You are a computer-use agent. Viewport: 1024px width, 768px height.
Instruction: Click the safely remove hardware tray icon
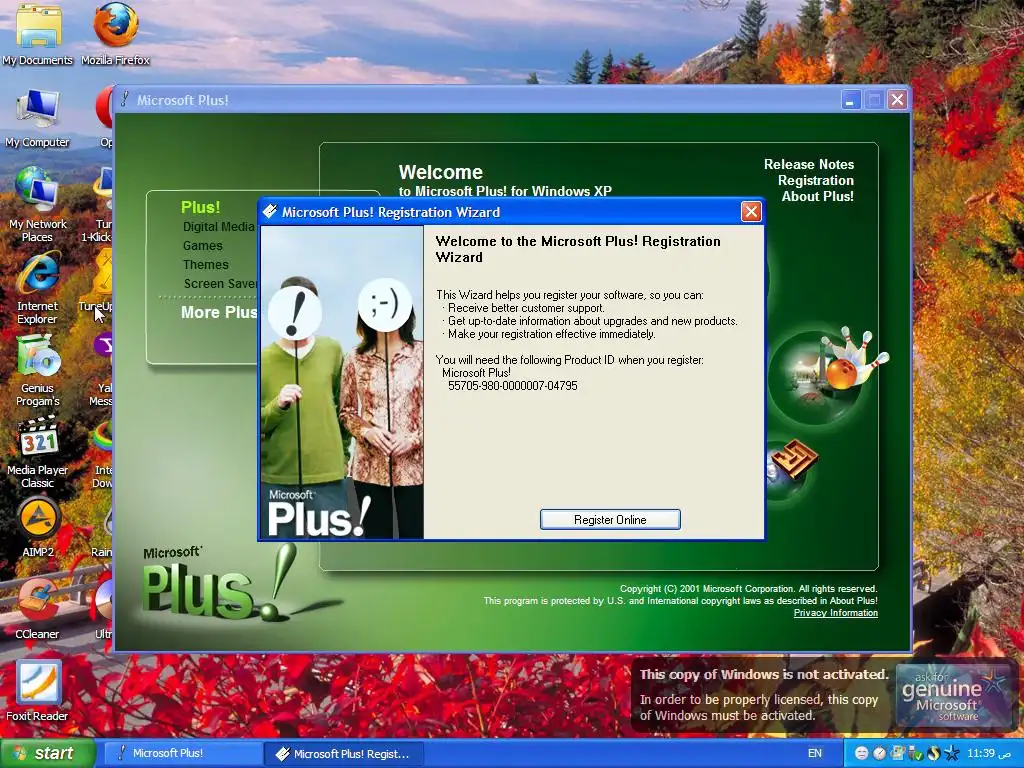tap(916, 754)
